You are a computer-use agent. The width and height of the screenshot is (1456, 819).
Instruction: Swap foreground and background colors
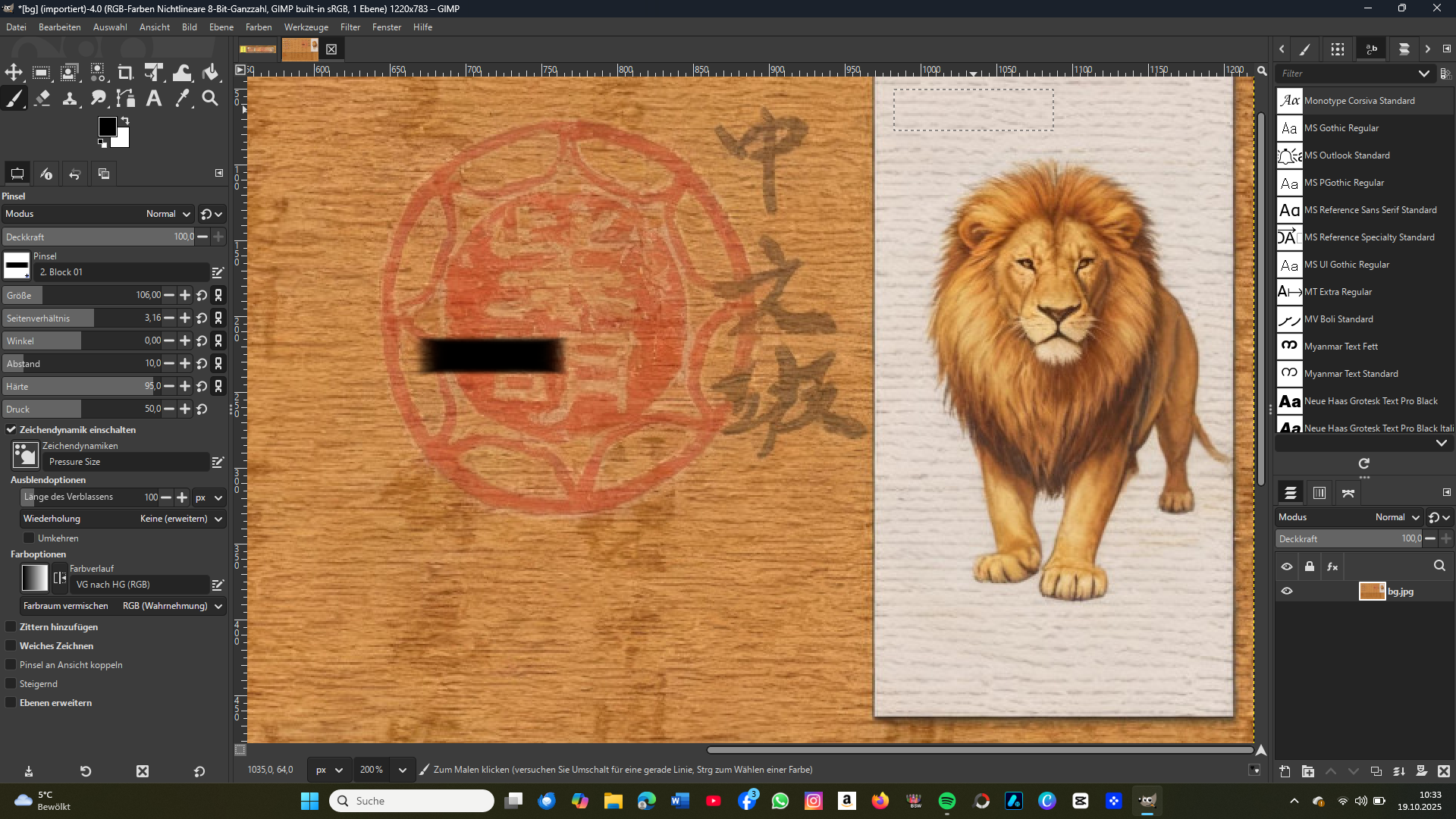pyautogui.click(x=125, y=121)
